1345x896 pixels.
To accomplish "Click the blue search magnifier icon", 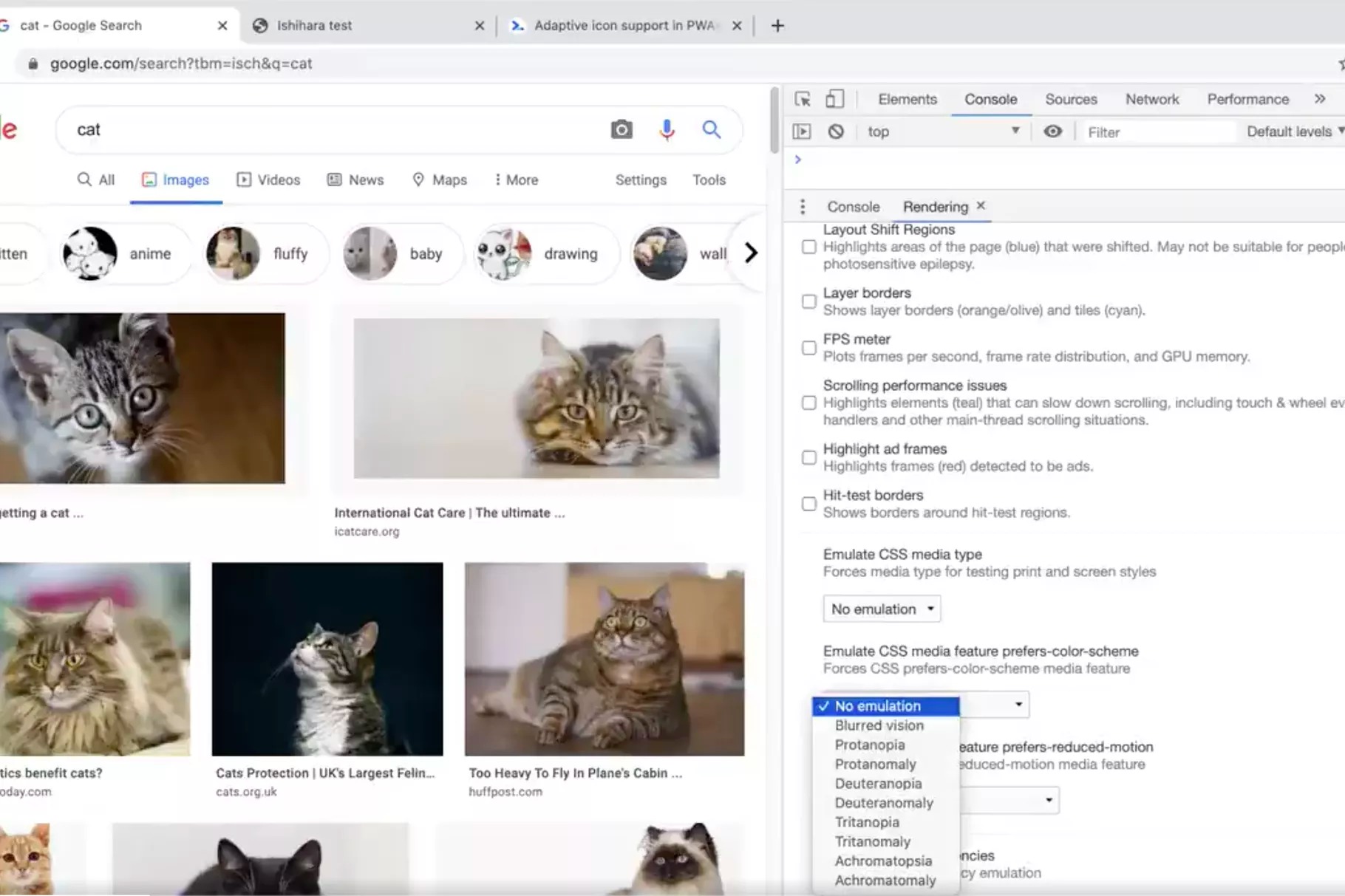I will tap(711, 130).
